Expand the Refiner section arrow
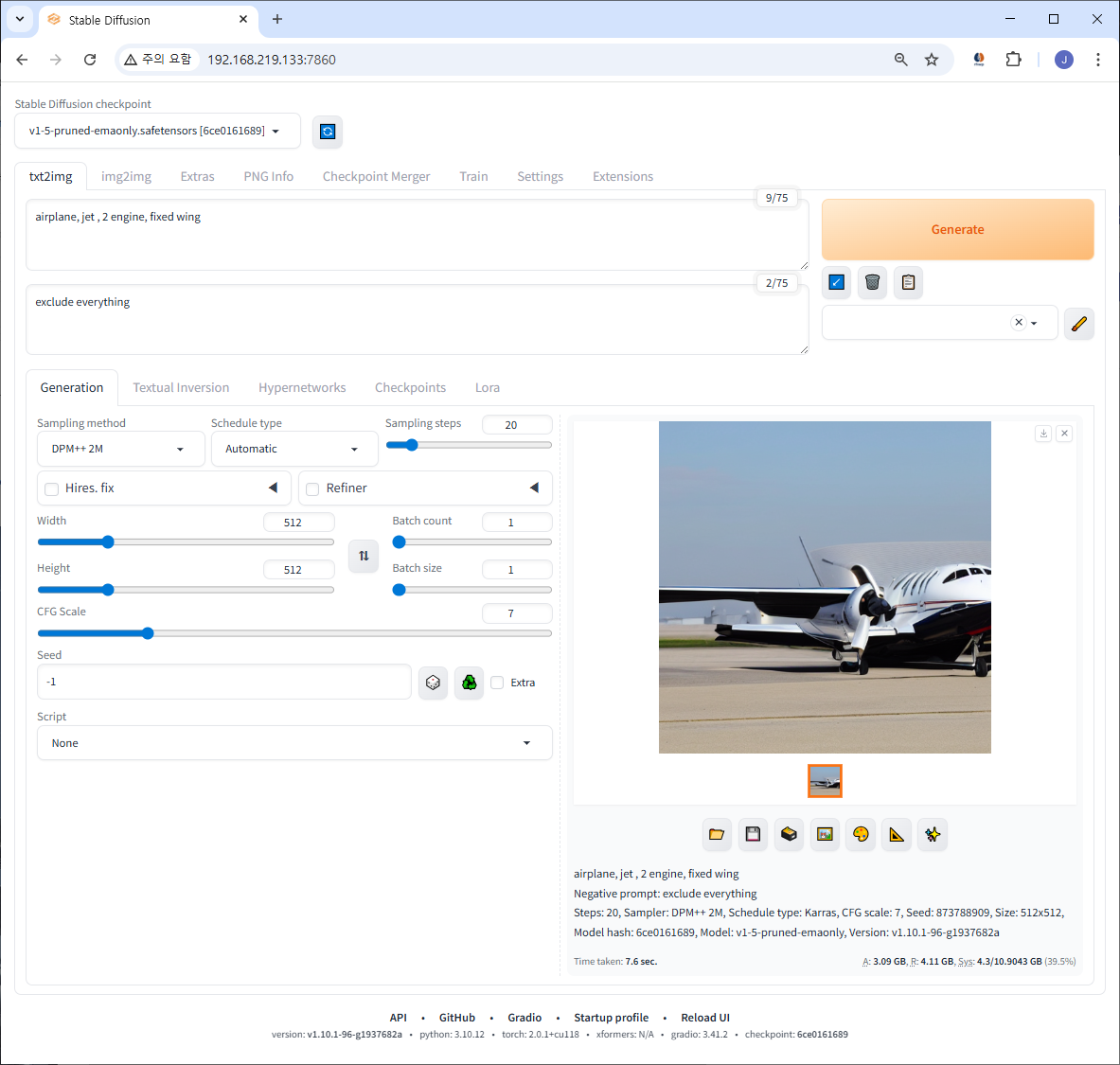 point(534,488)
